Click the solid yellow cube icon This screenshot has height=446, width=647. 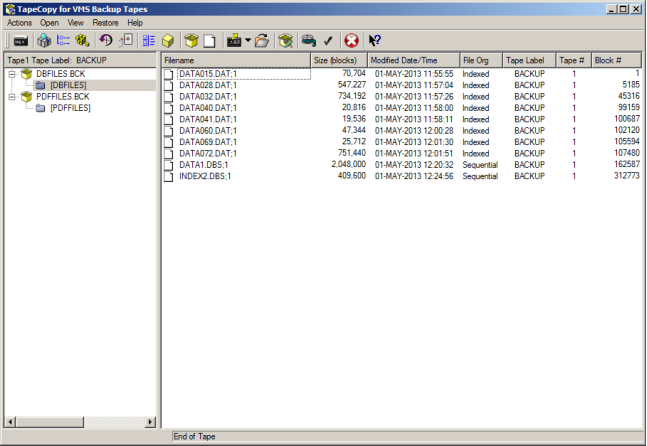click(168, 41)
